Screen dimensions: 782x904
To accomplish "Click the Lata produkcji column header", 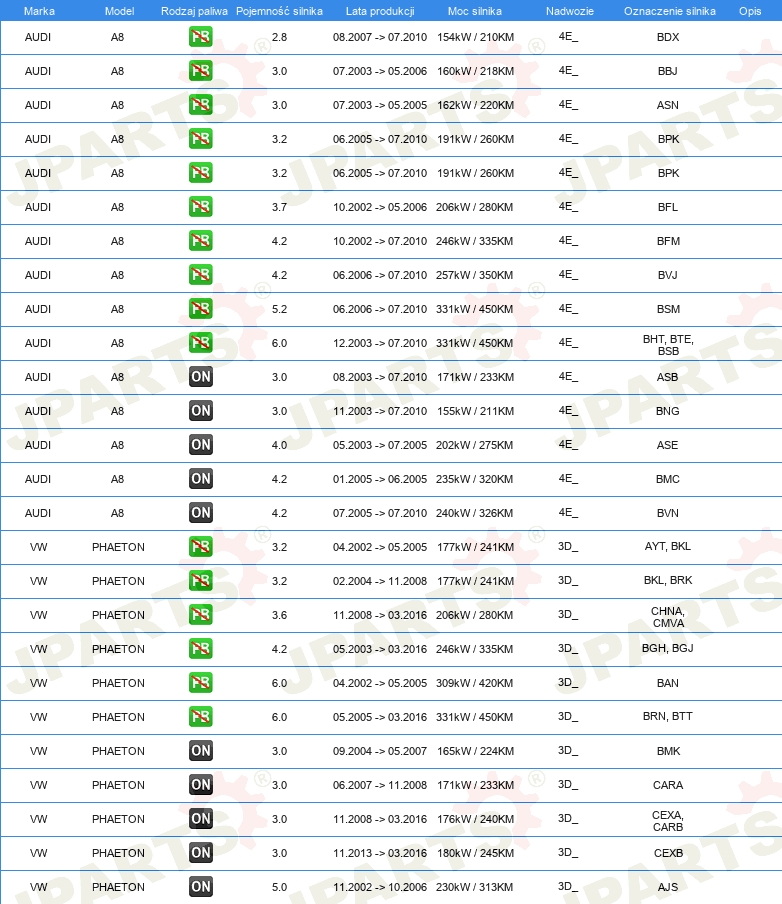I will [380, 11].
